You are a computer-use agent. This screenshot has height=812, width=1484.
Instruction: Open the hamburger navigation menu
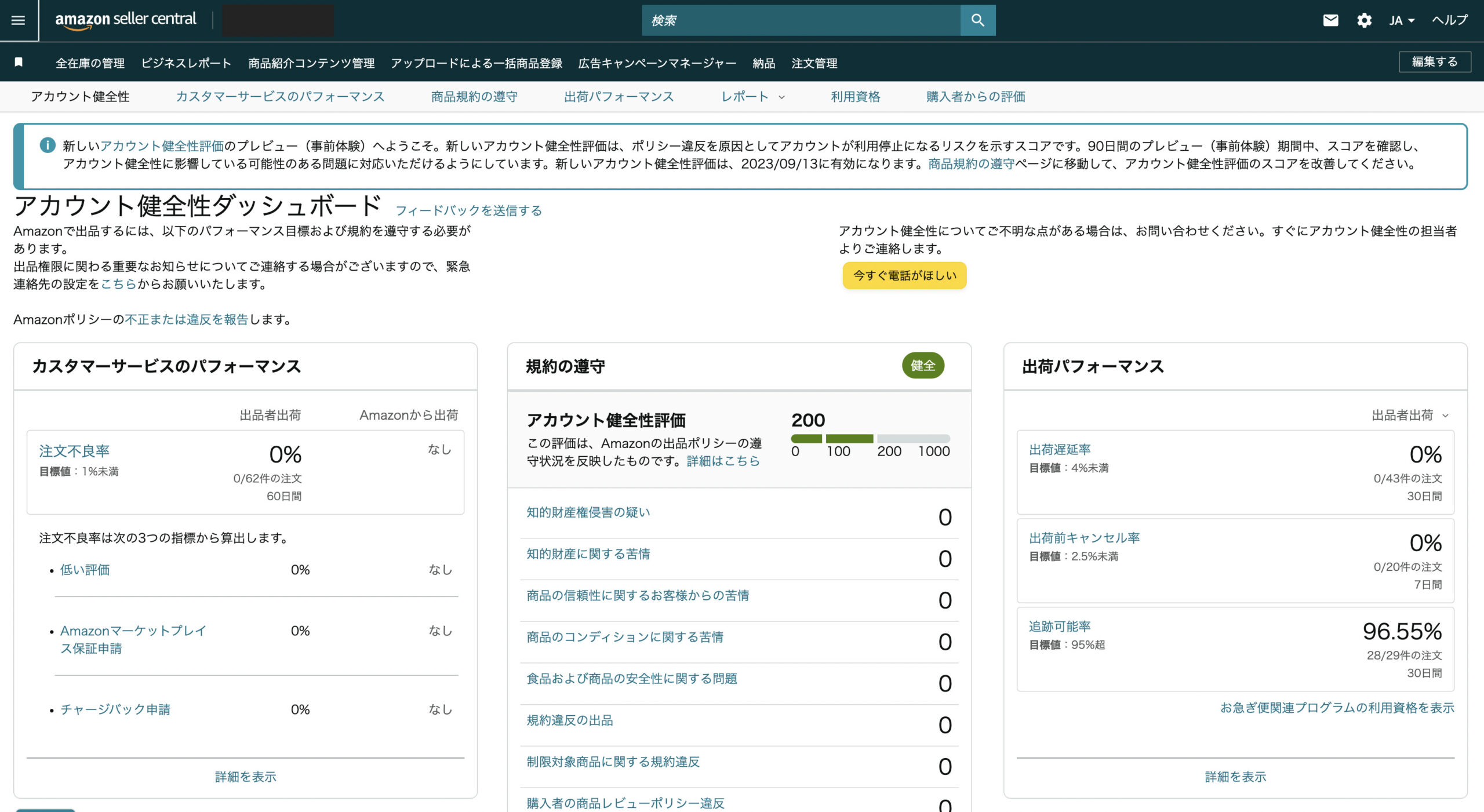(x=19, y=20)
